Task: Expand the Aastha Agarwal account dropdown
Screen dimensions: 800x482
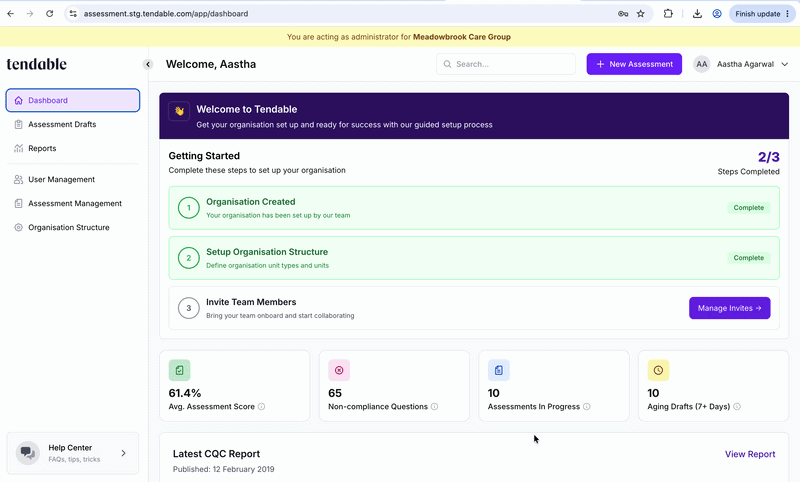Action: 785,64
